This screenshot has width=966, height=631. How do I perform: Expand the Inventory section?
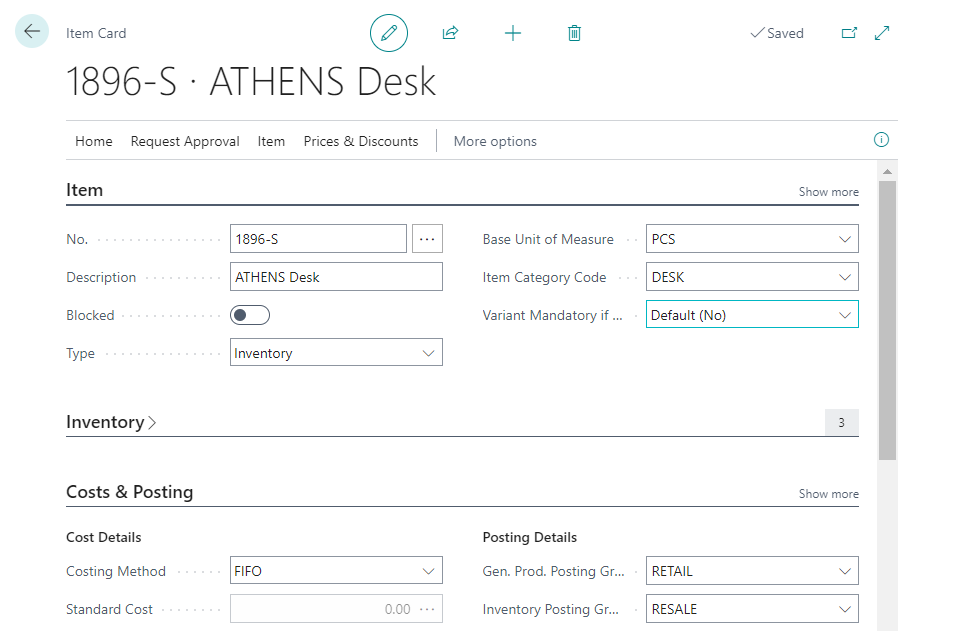111,422
